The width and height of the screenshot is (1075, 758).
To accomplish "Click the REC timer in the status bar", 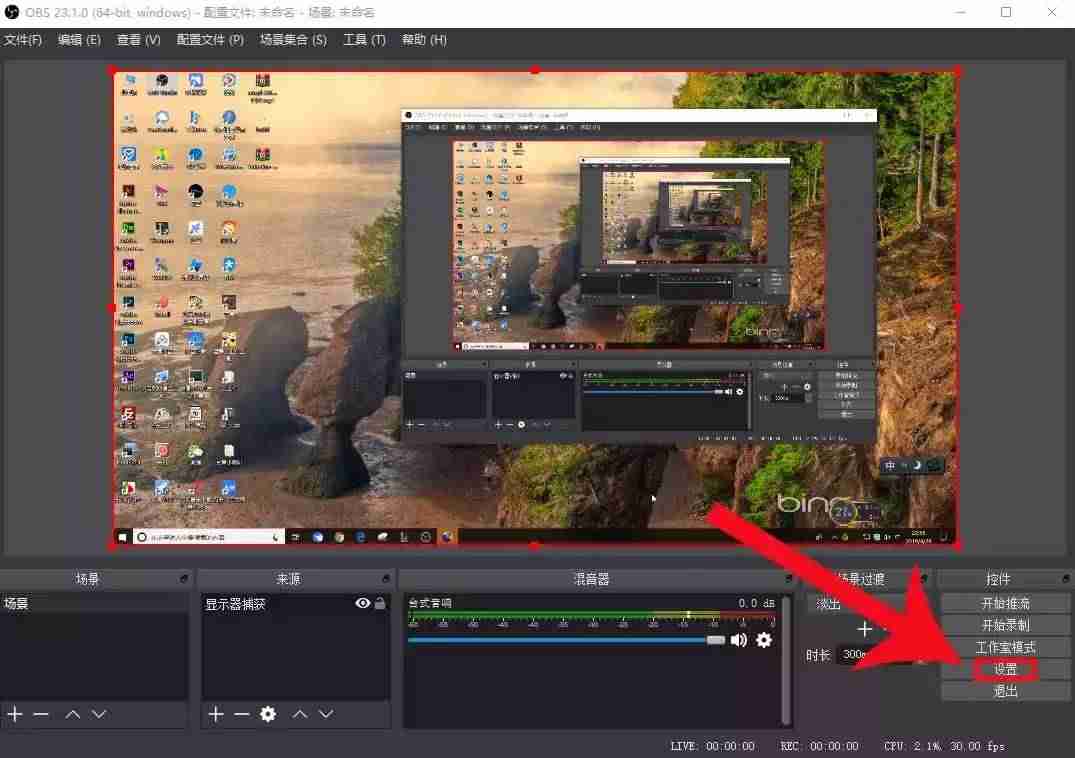I will tap(819, 746).
